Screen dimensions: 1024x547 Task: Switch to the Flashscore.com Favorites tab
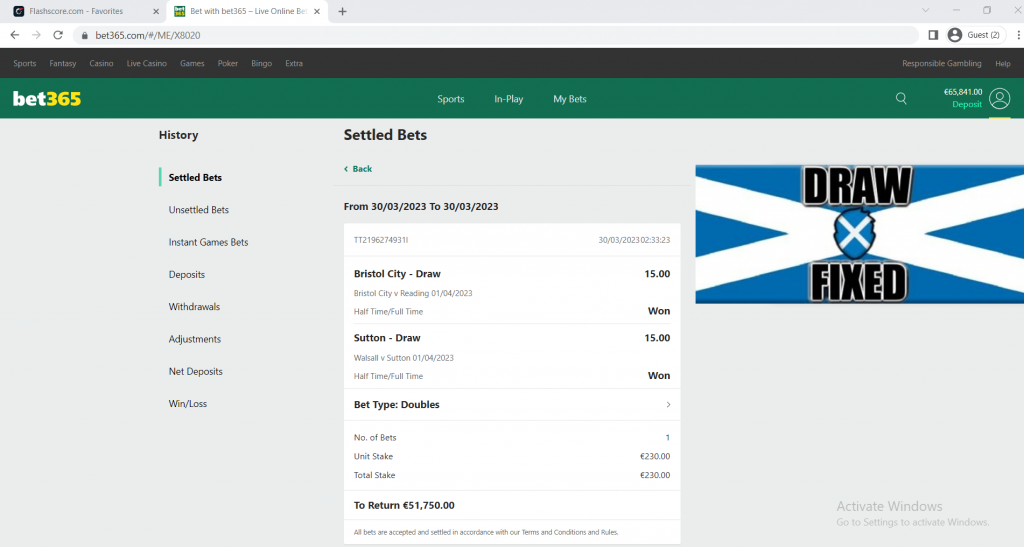(80, 11)
